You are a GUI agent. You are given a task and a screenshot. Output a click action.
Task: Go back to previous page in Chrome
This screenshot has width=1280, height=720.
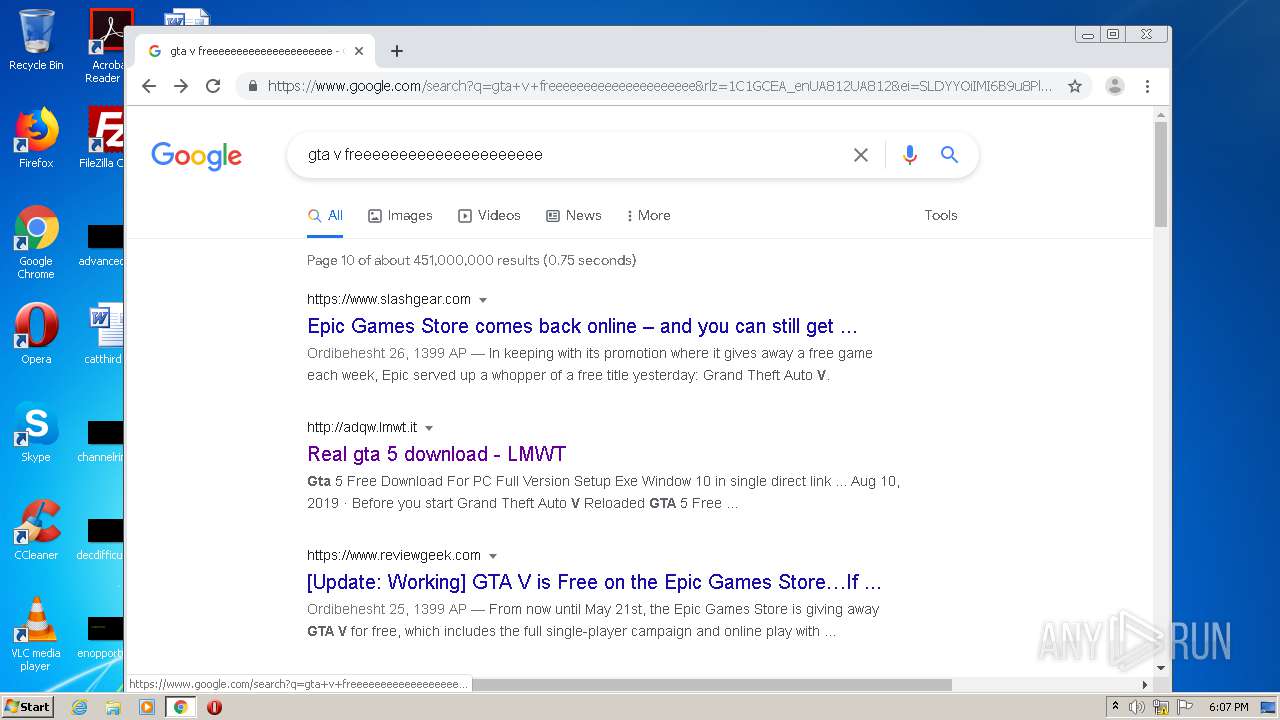pos(149,86)
